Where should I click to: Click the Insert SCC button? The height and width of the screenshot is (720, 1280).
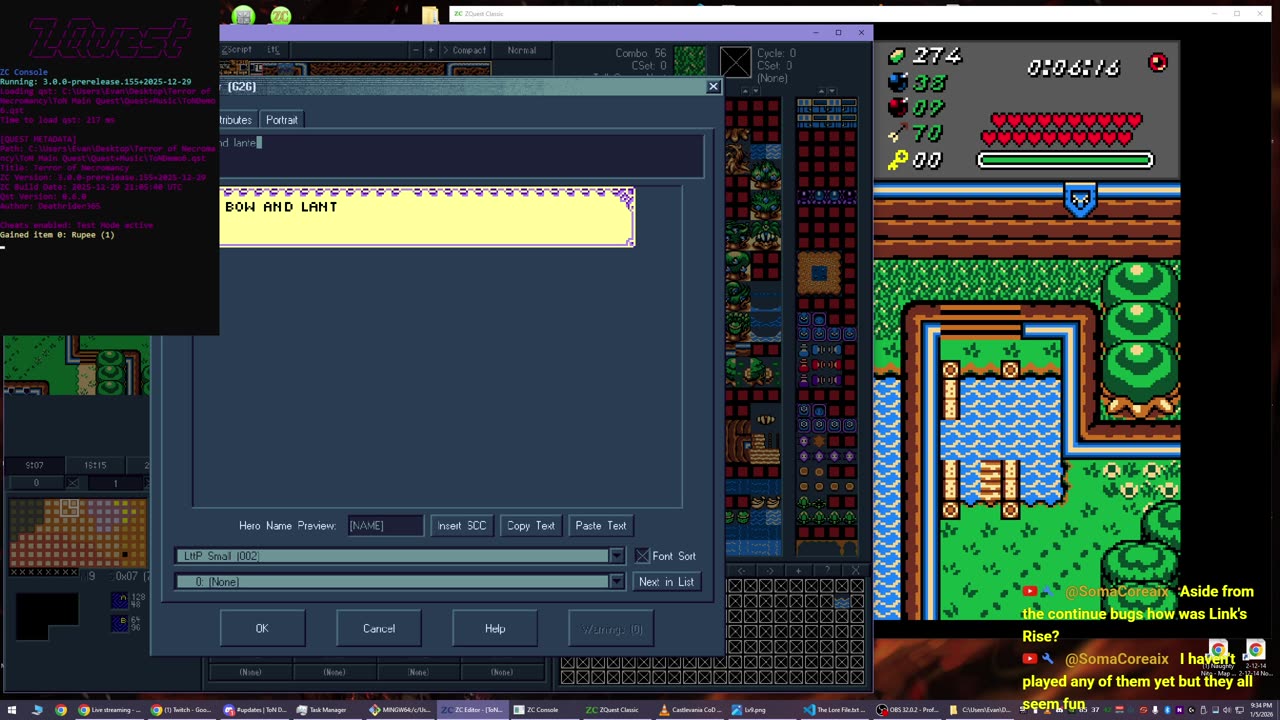(x=462, y=526)
